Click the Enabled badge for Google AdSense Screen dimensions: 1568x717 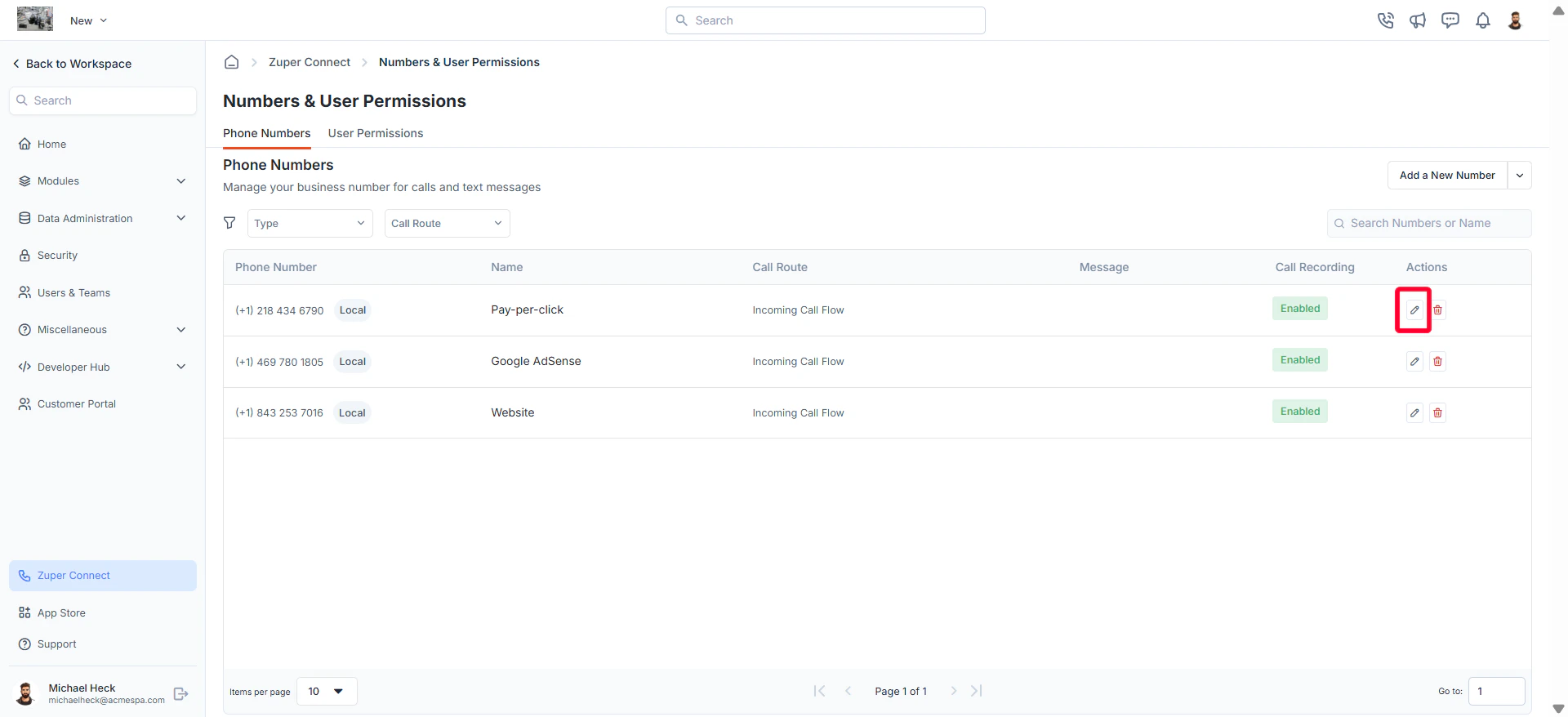(1300, 360)
